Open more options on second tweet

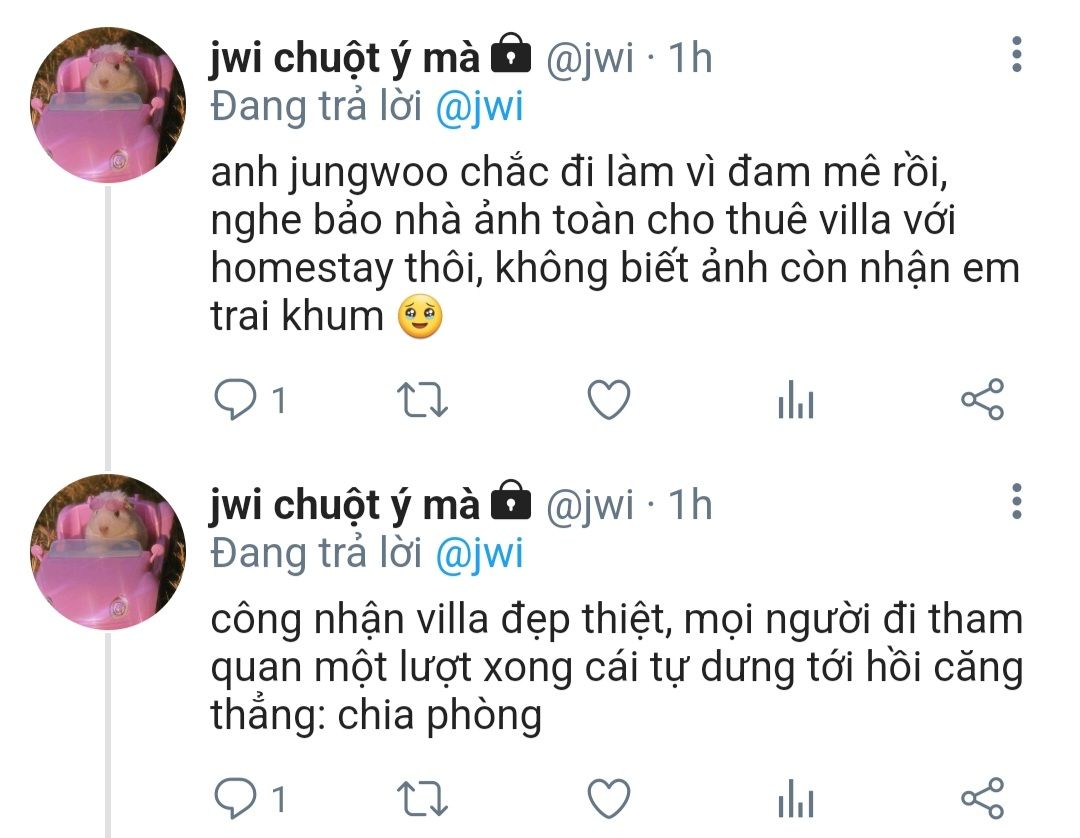point(1017,501)
